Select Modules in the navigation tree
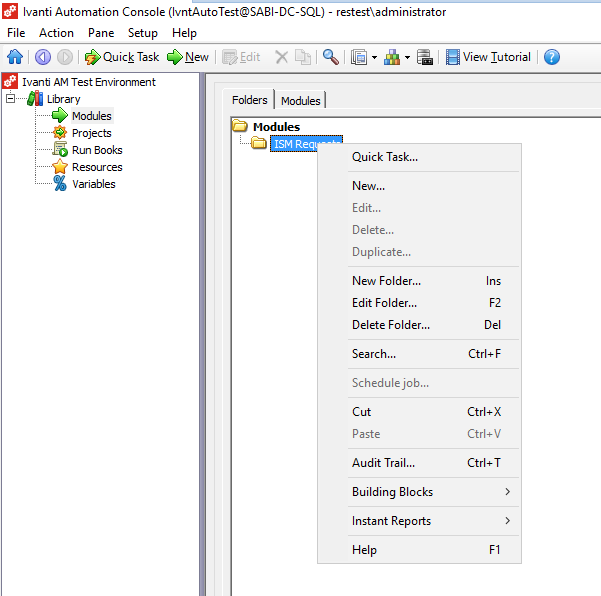This screenshot has height=596, width=601. coord(92,116)
